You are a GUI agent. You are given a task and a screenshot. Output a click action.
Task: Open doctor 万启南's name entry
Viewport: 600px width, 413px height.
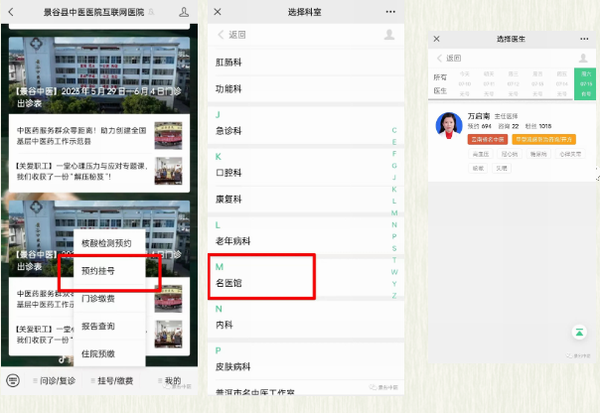click(x=478, y=116)
